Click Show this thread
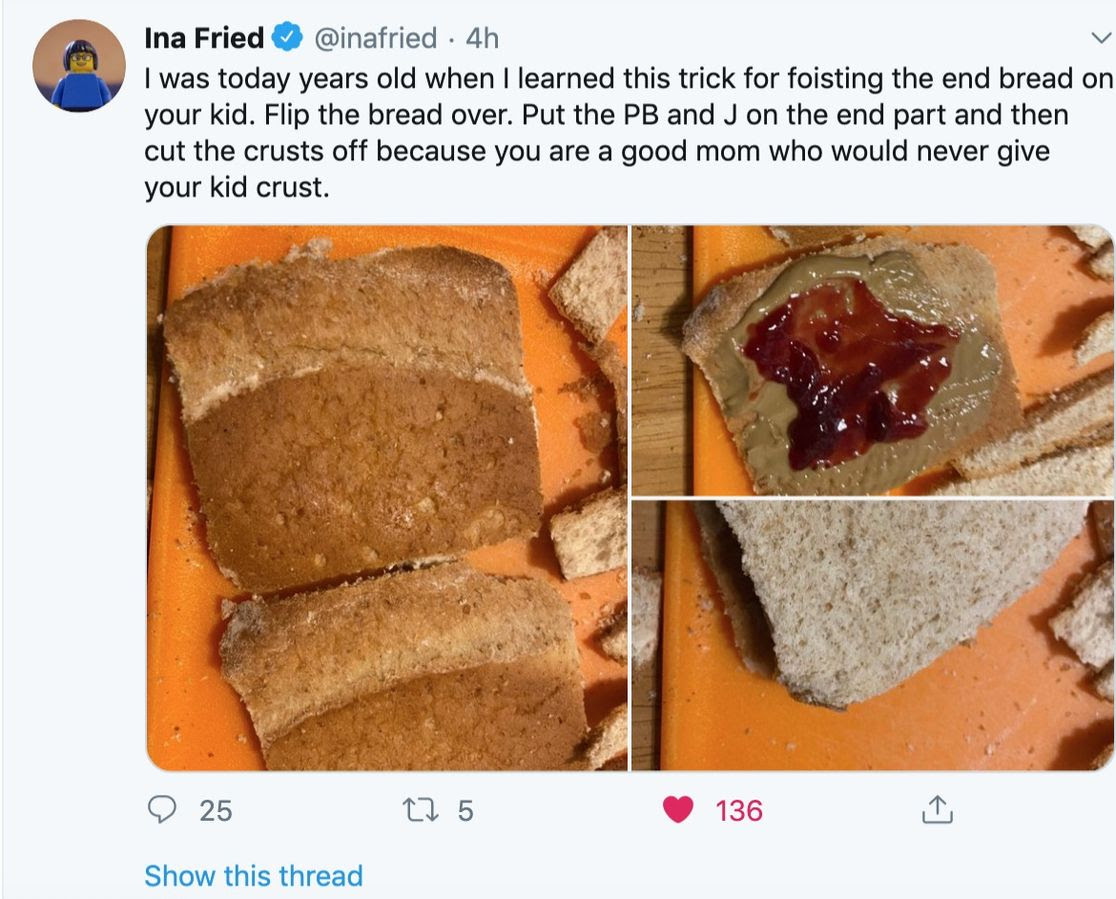This screenshot has width=1116, height=899. (x=253, y=876)
